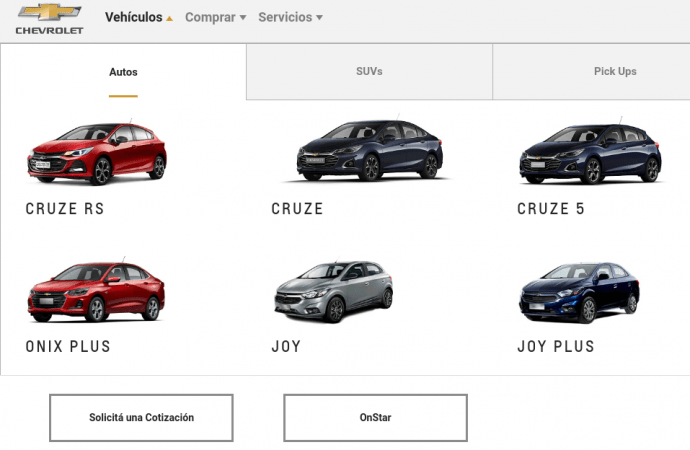690x450 pixels.
Task: Open the red Onix Plus car image
Action: click(96, 290)
